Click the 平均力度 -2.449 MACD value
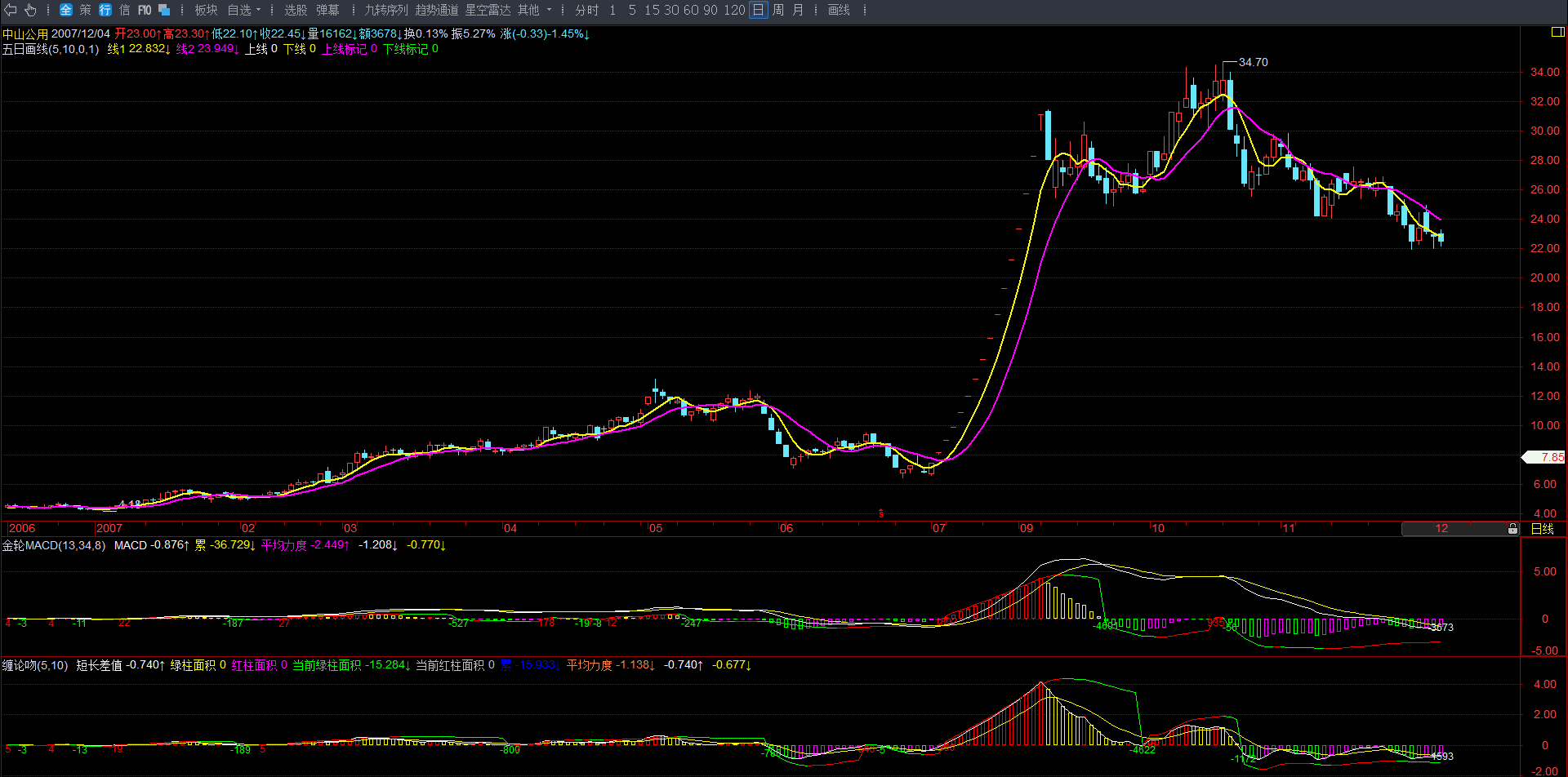1568x777 pixels. (x=305, y=545)
